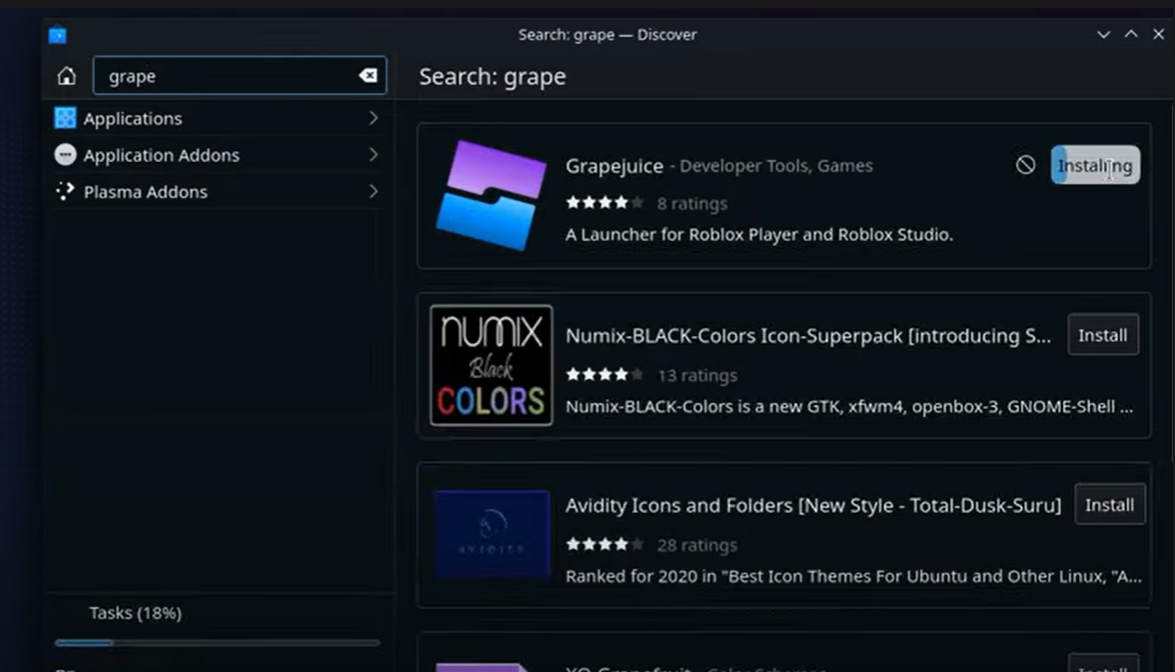This screenshot has width=1175, height=672.
Task: Click the 'Search: grape' page heading
Action: coord(492,76)
